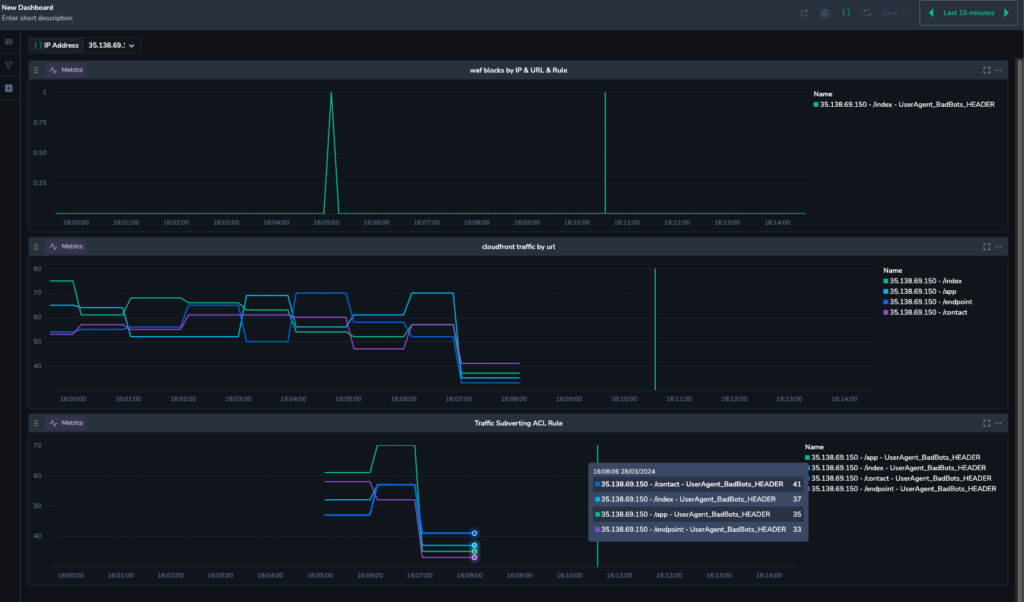Screen dimensions: 1024x602
Task: Click the add panel plus icon in sidebar
Action: pyautogui.click(x=9, y=88)
